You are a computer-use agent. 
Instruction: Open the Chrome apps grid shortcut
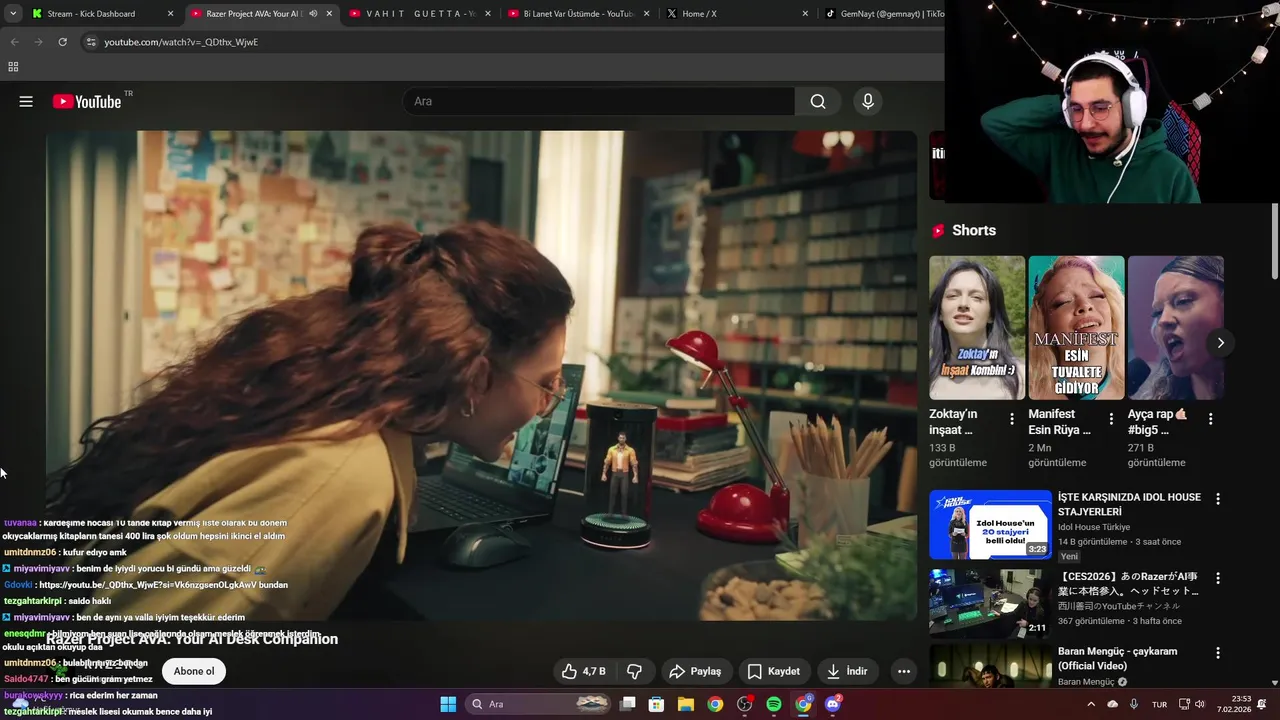point(13,67)
